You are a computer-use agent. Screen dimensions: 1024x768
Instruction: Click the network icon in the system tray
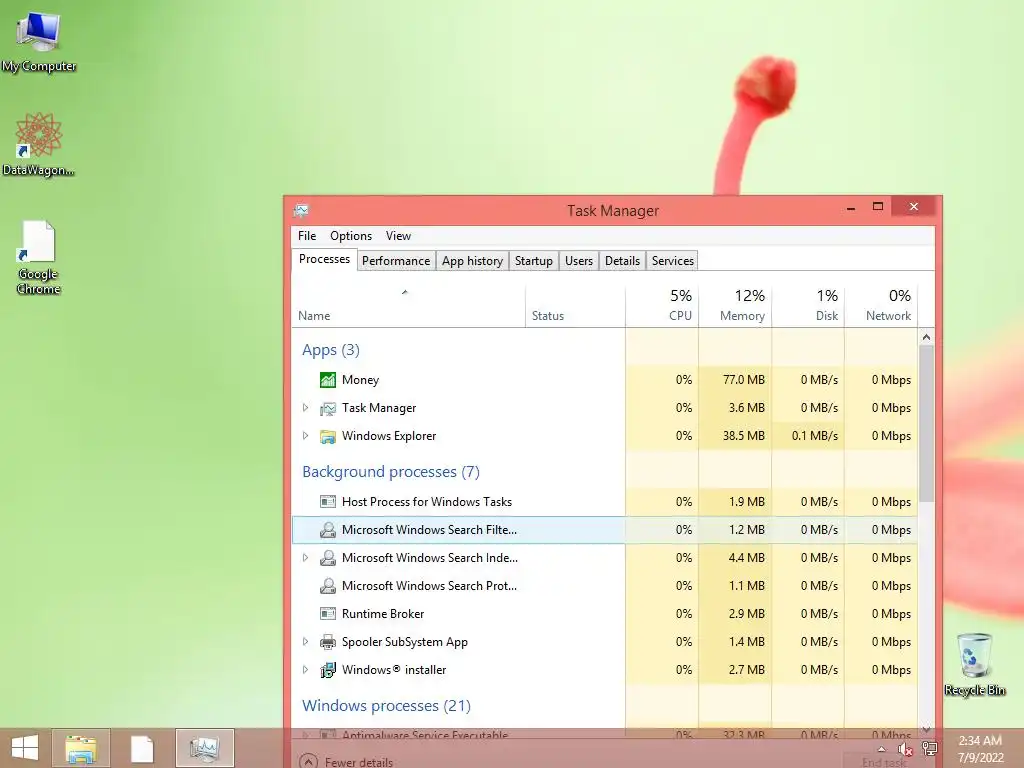pos(929,749)
